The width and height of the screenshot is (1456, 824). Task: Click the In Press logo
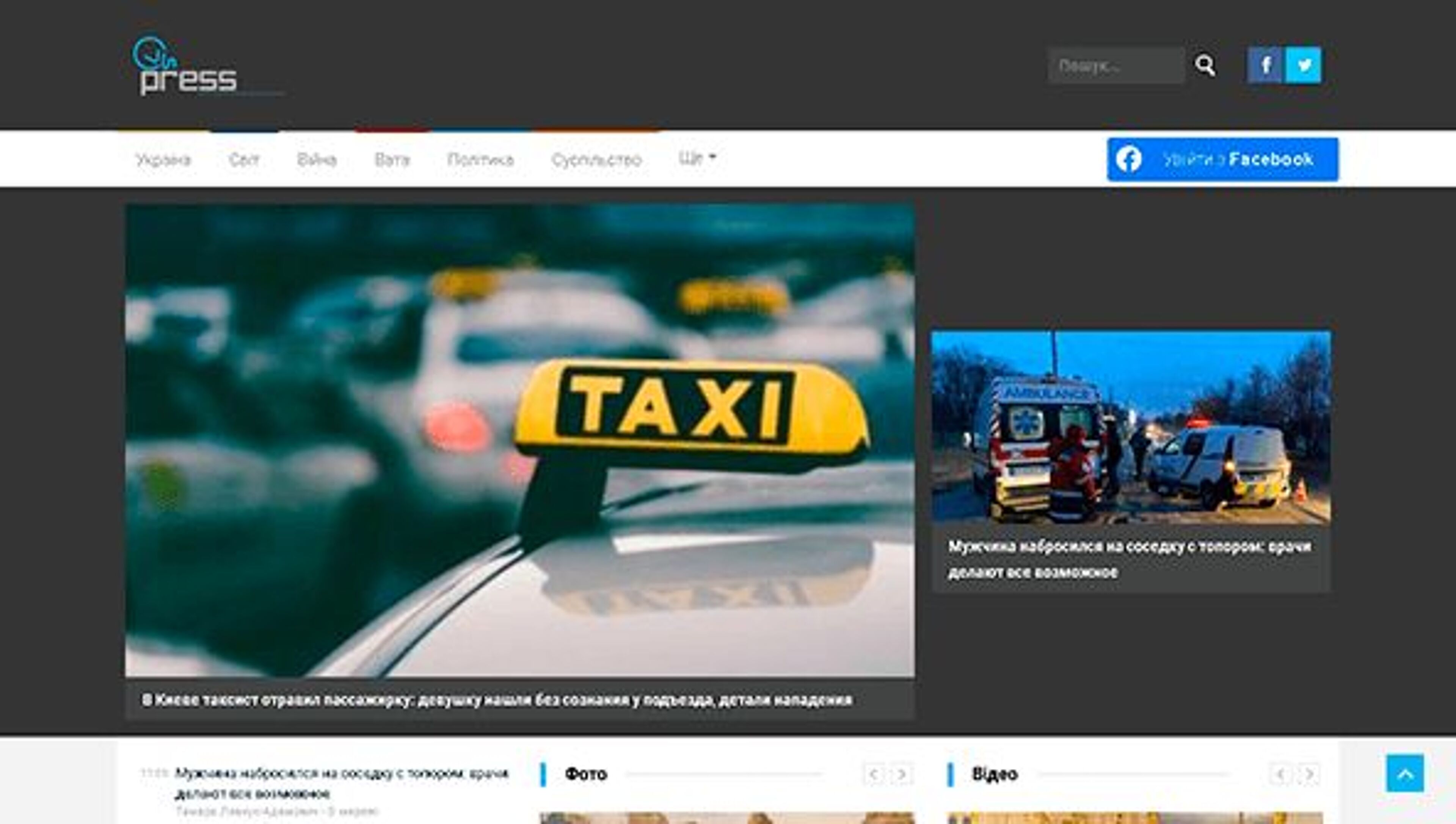186,67
